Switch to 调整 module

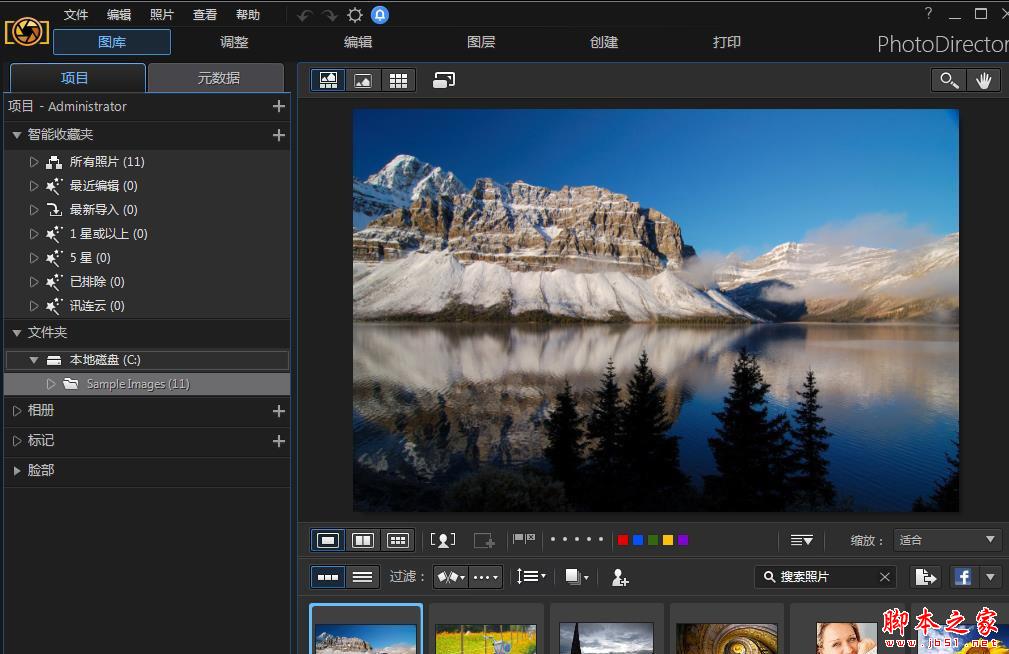pos(234,42)
